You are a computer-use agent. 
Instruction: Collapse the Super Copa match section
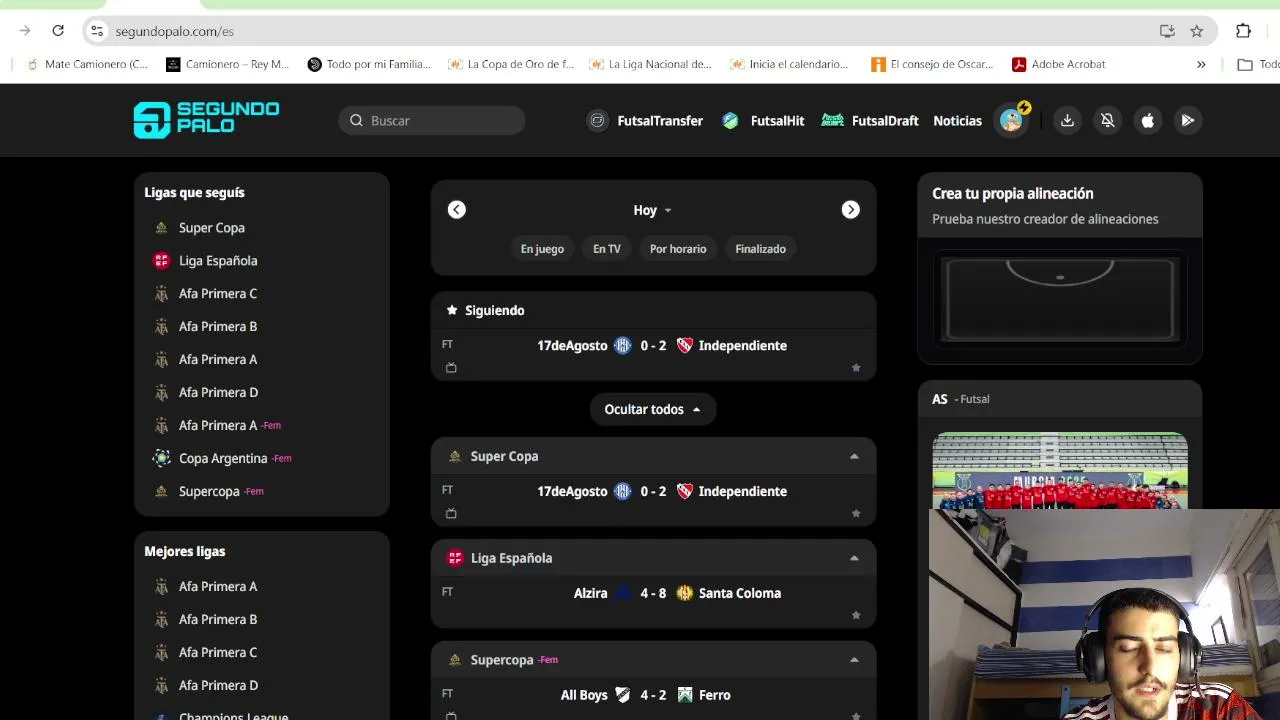click(854, 456)
